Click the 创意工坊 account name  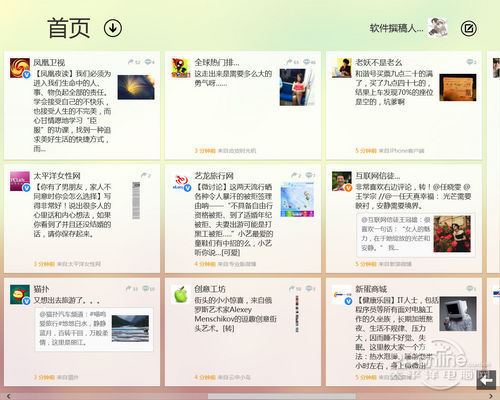210,289
